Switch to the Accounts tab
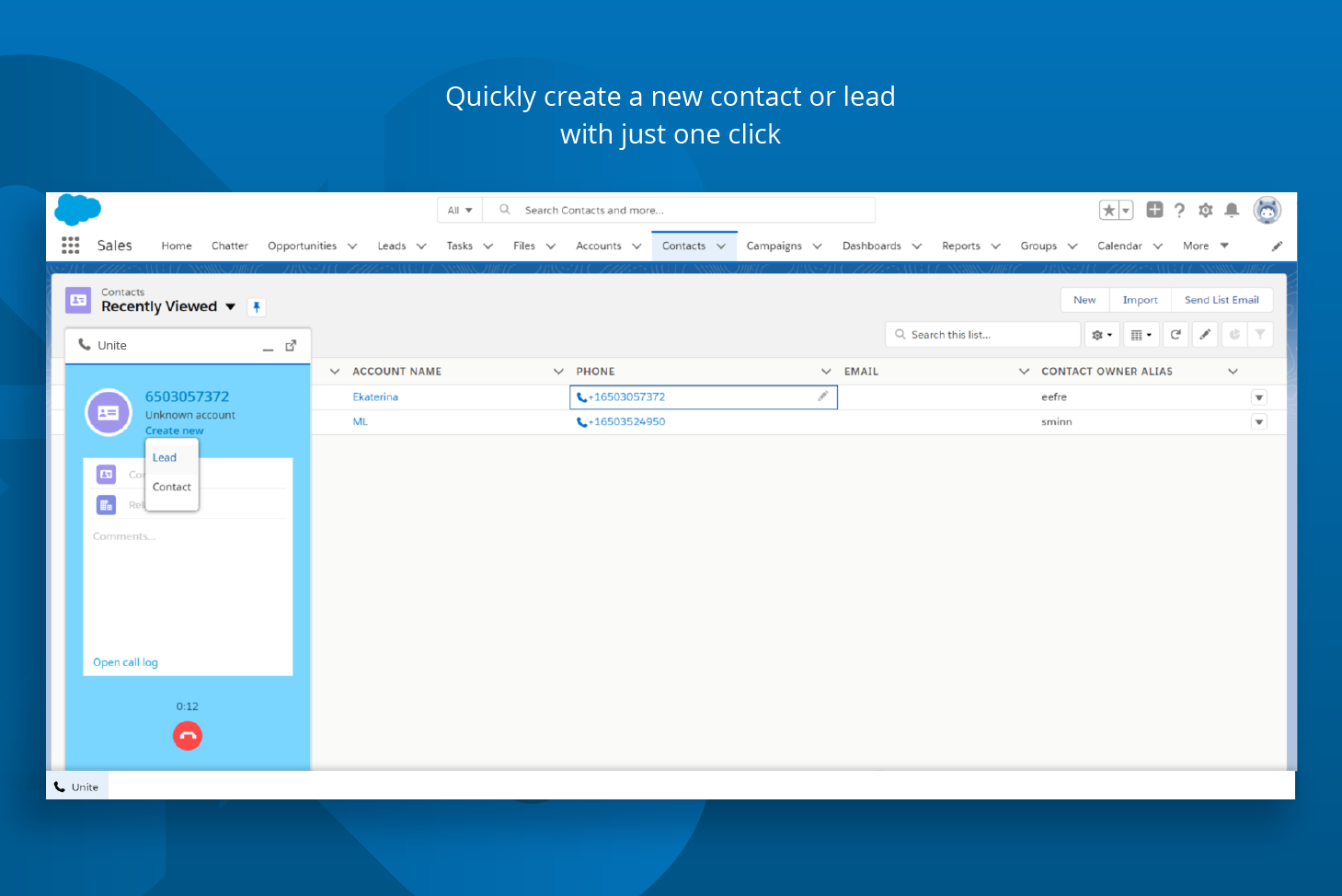 pyautogui.click(x=599, y=246)
